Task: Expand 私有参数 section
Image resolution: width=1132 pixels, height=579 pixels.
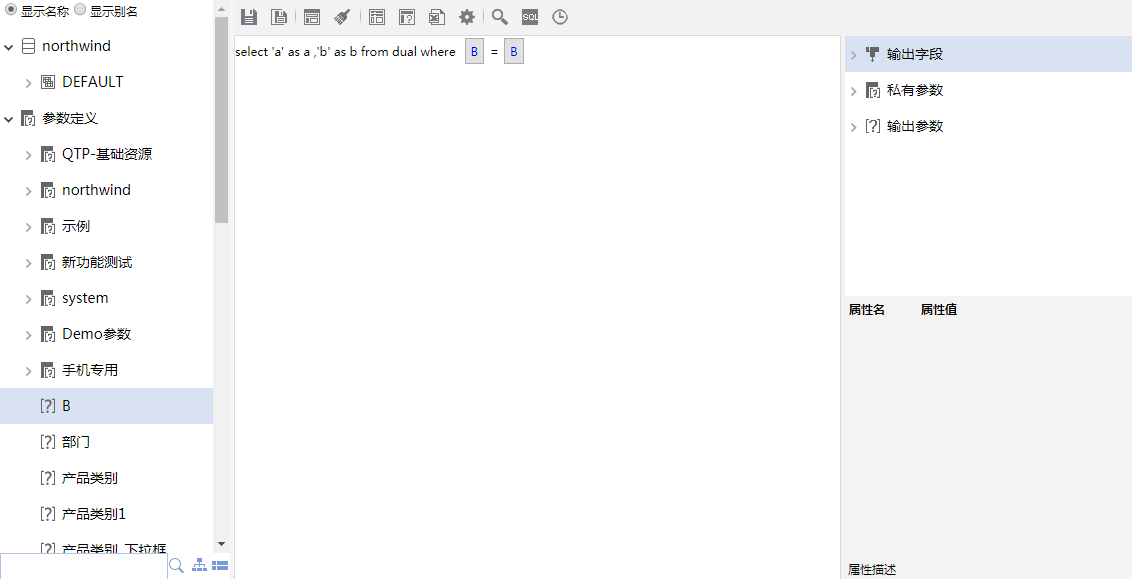Action: pos(853,91)
